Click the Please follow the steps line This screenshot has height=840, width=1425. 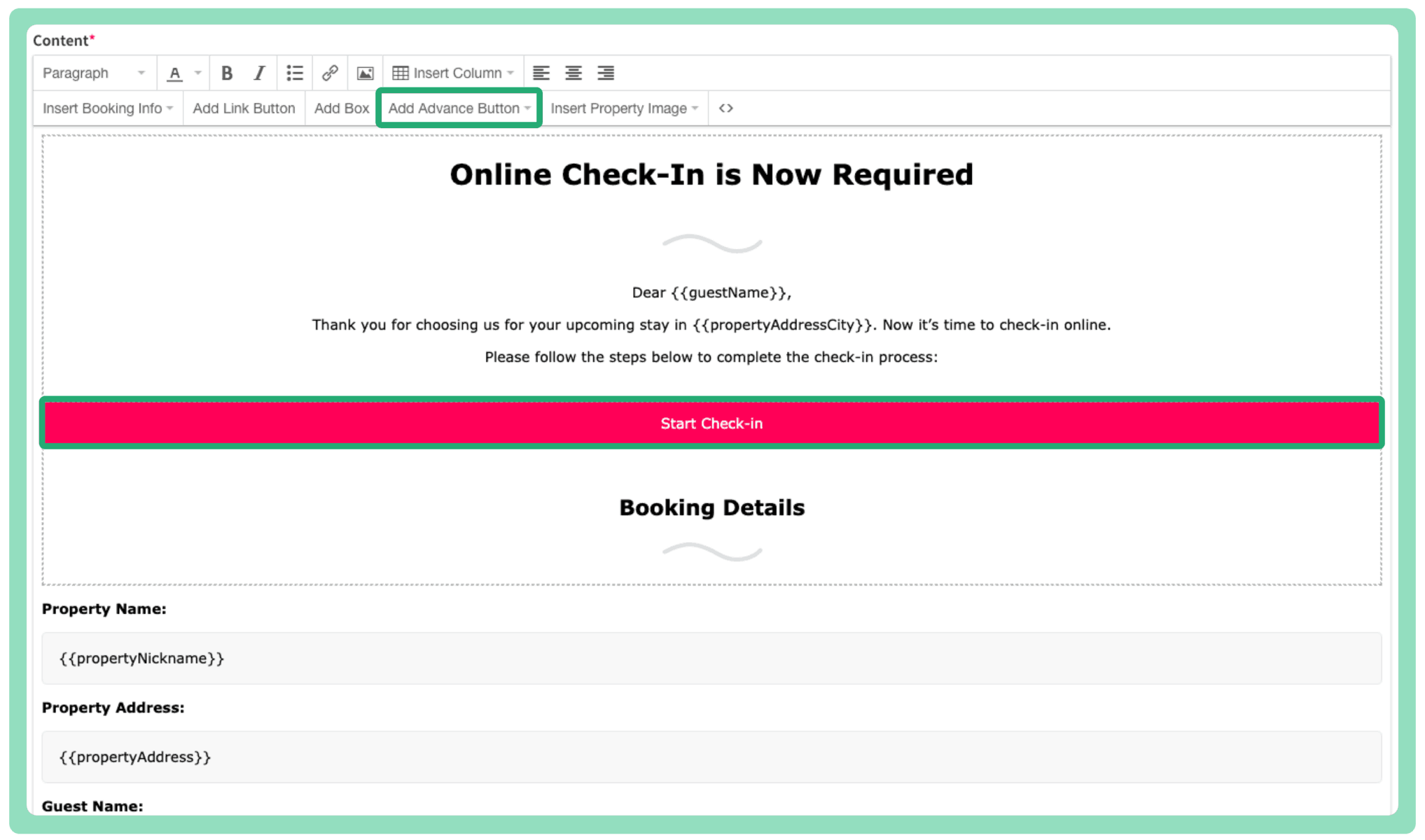(x=711, y=357)
